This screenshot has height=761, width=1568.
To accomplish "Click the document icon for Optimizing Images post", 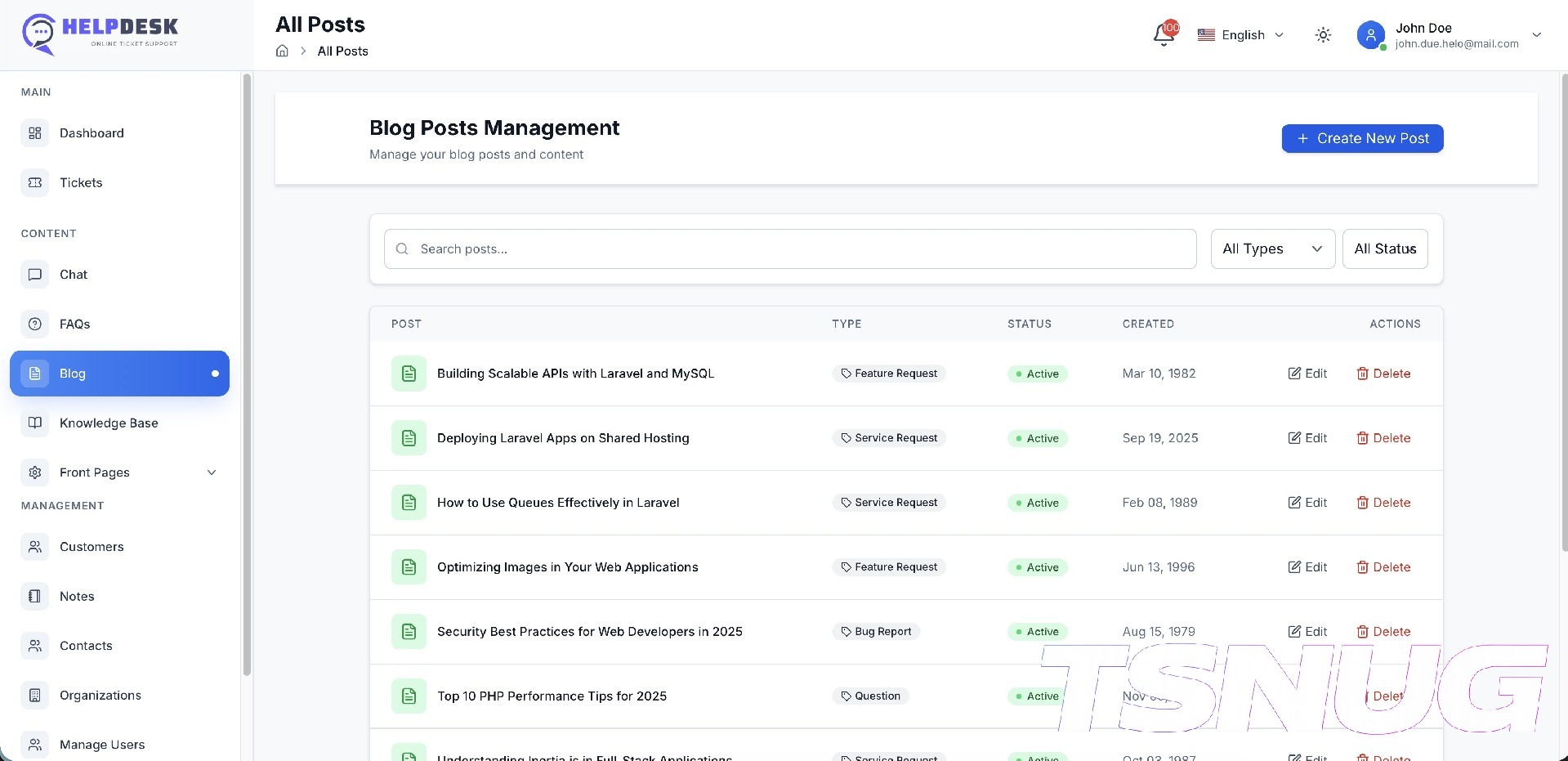I will (409, 567).
